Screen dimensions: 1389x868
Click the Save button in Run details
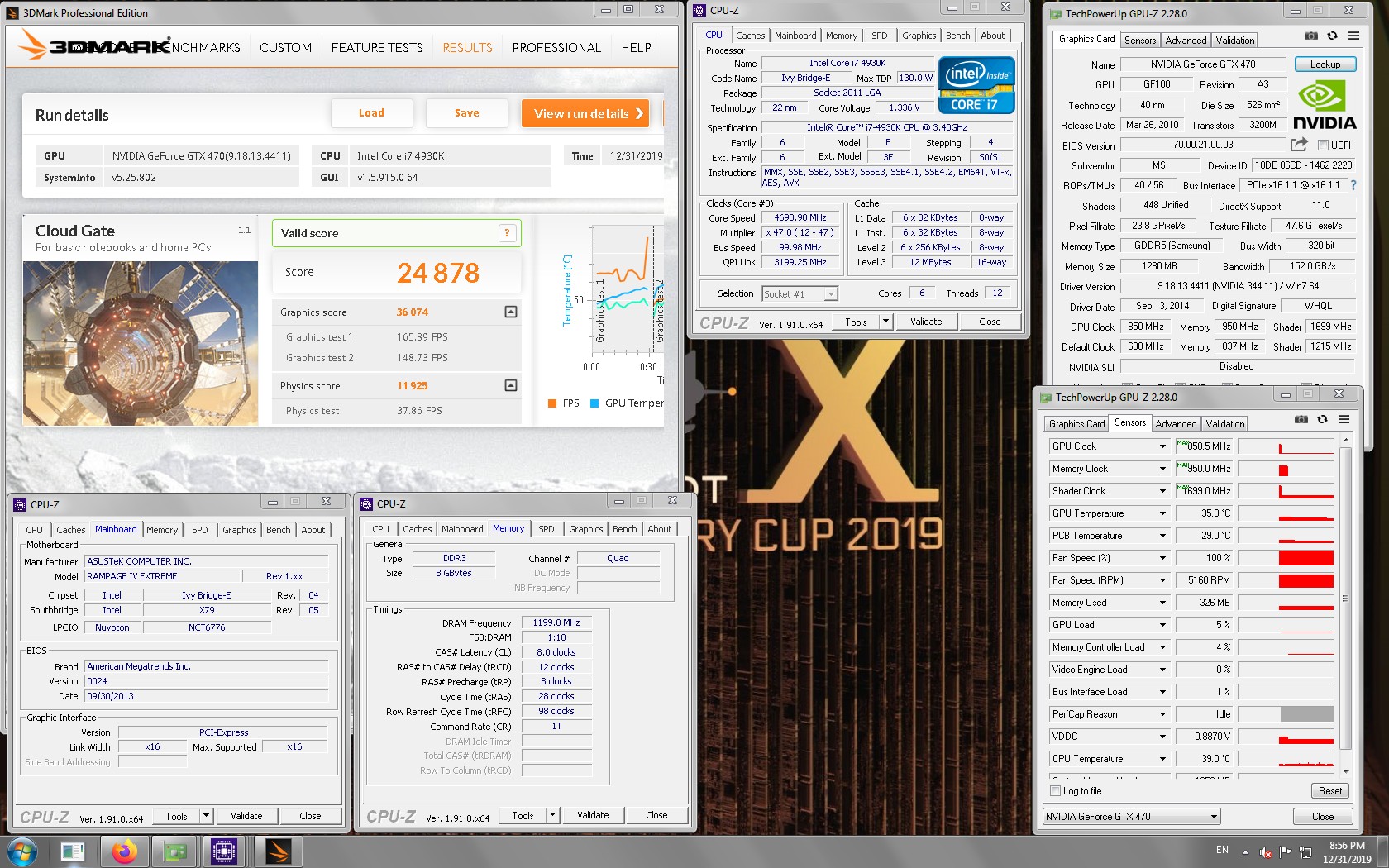pos(466,113)
